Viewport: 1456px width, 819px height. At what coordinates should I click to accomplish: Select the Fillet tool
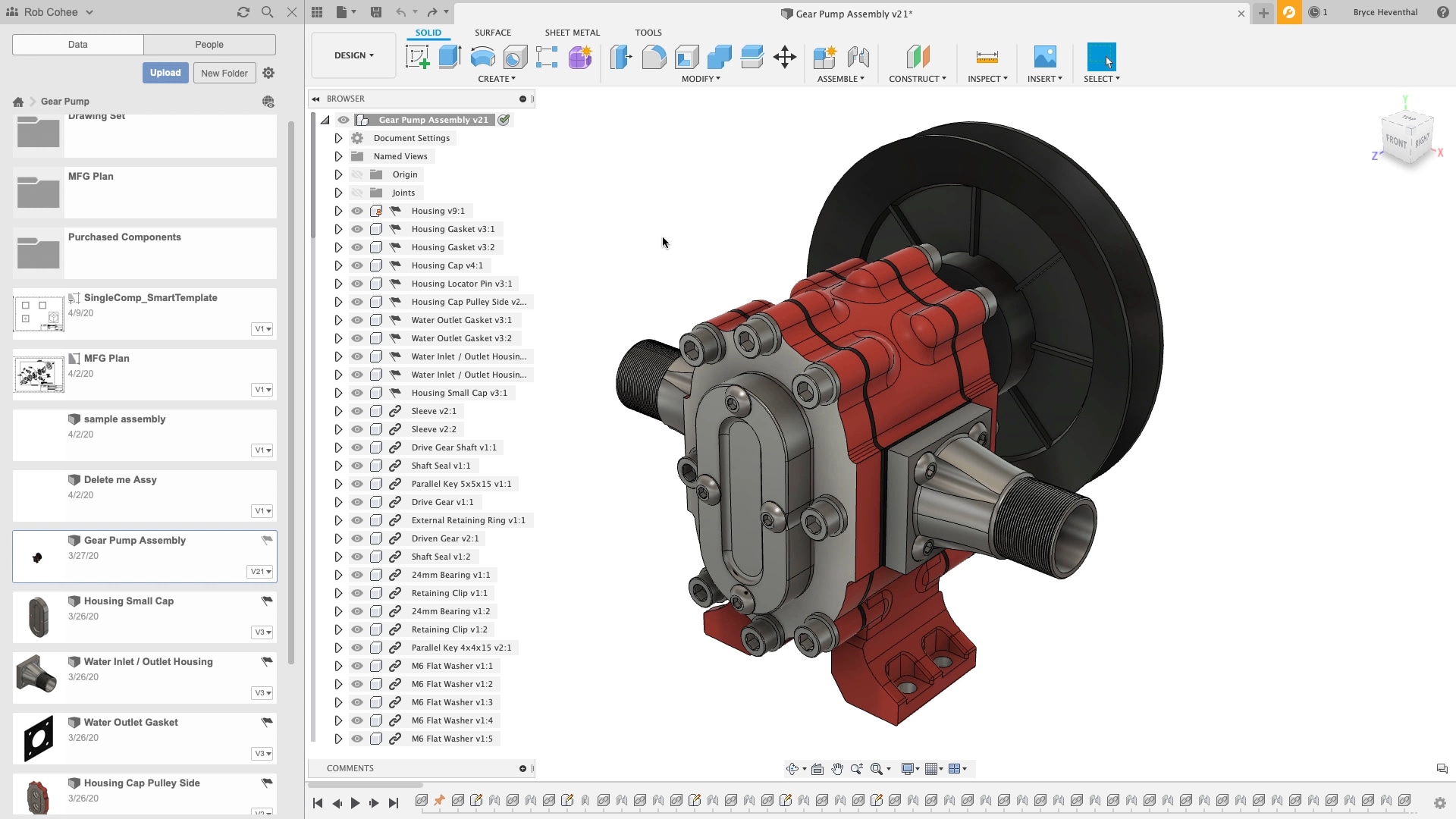pyautogui.click(x=654, y=57)
